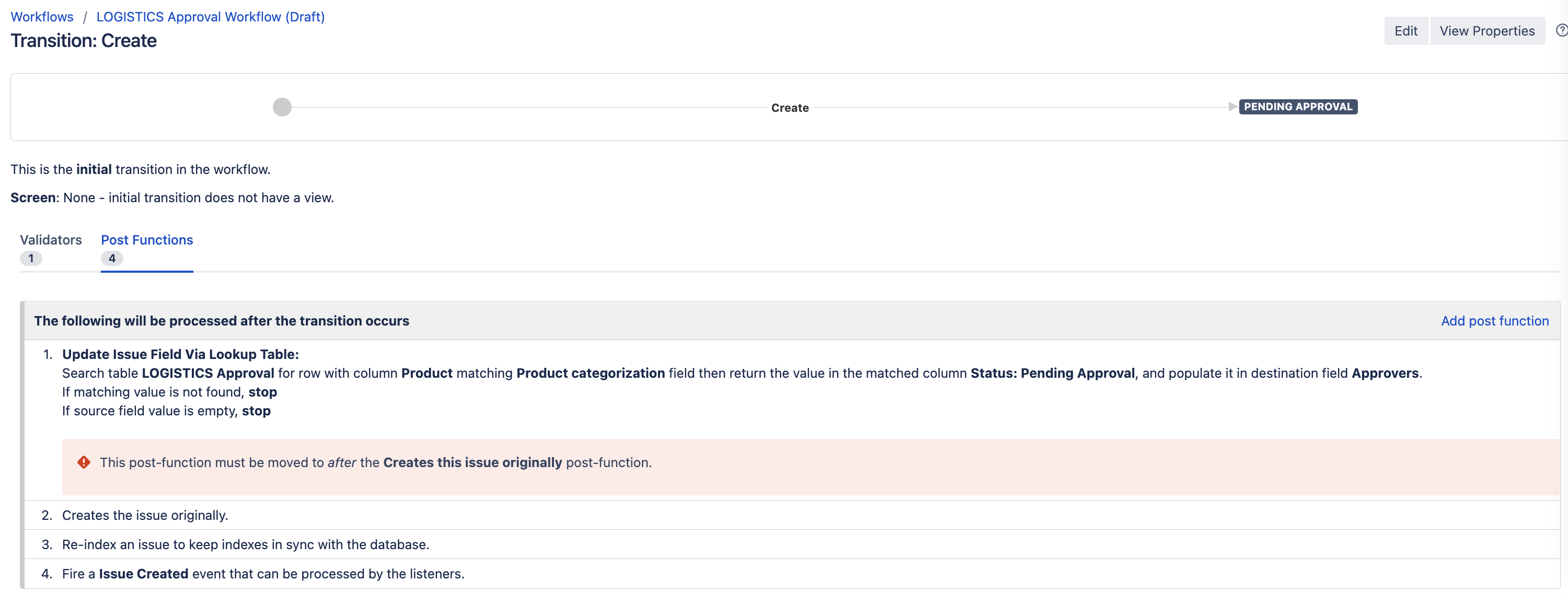Open LOGISTICS Approval Workflow (Draft) link
This screenshot has height=604, width=1568.
tap(211, 16)
